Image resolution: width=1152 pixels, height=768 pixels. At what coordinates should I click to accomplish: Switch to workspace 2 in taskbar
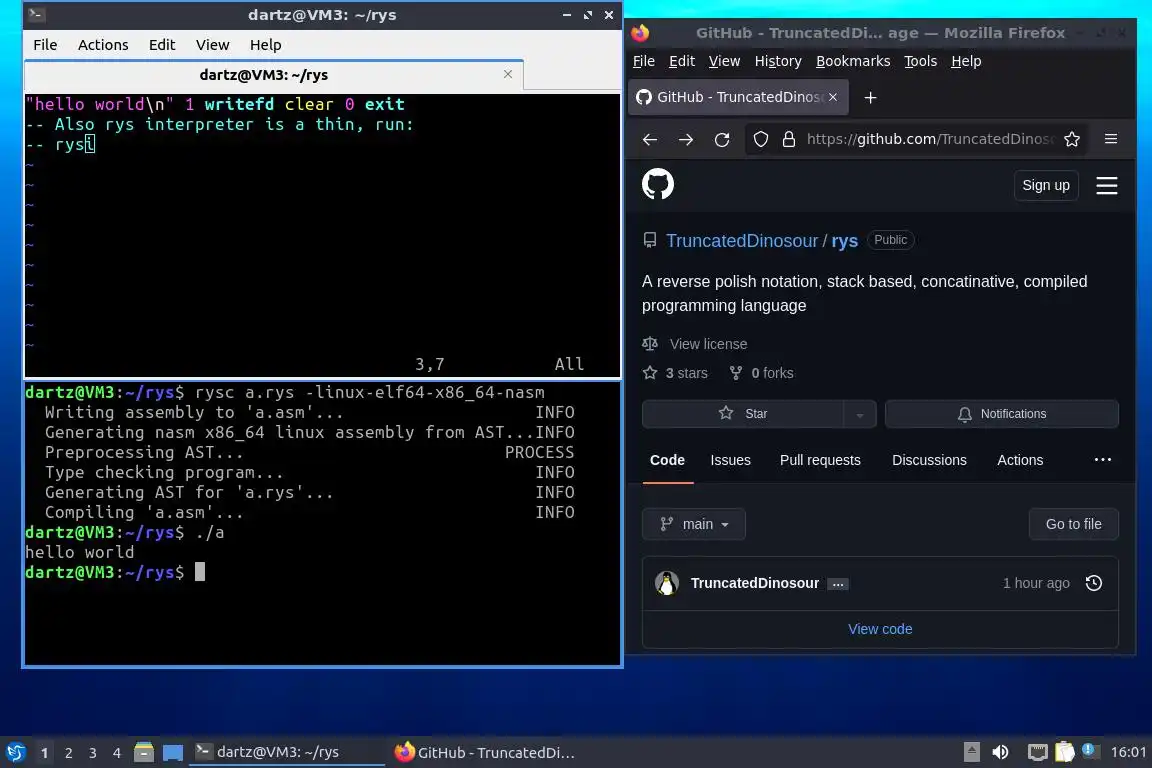pos(68,753)
